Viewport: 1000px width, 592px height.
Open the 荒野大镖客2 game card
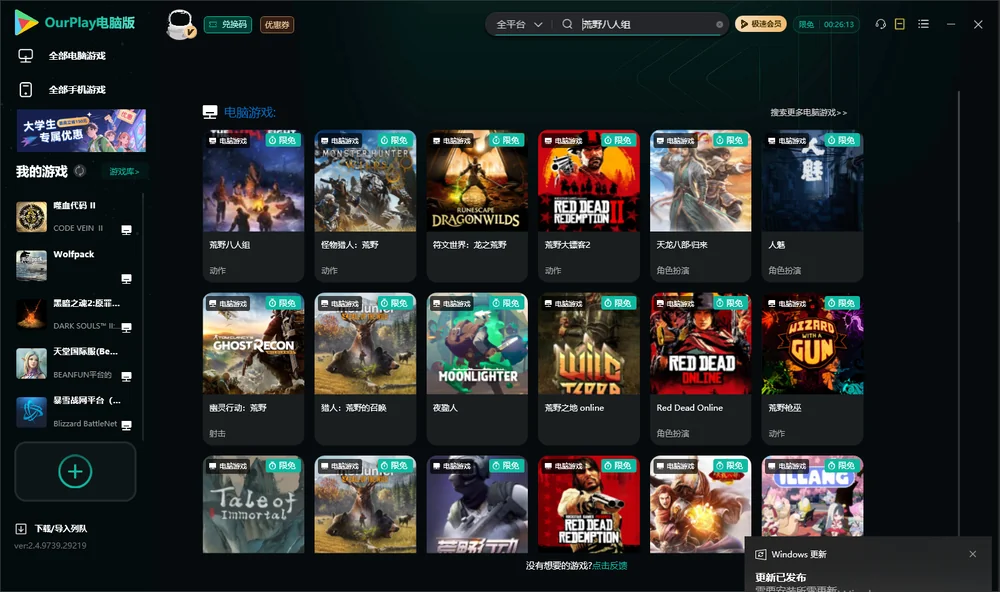(x=589, y=206)
